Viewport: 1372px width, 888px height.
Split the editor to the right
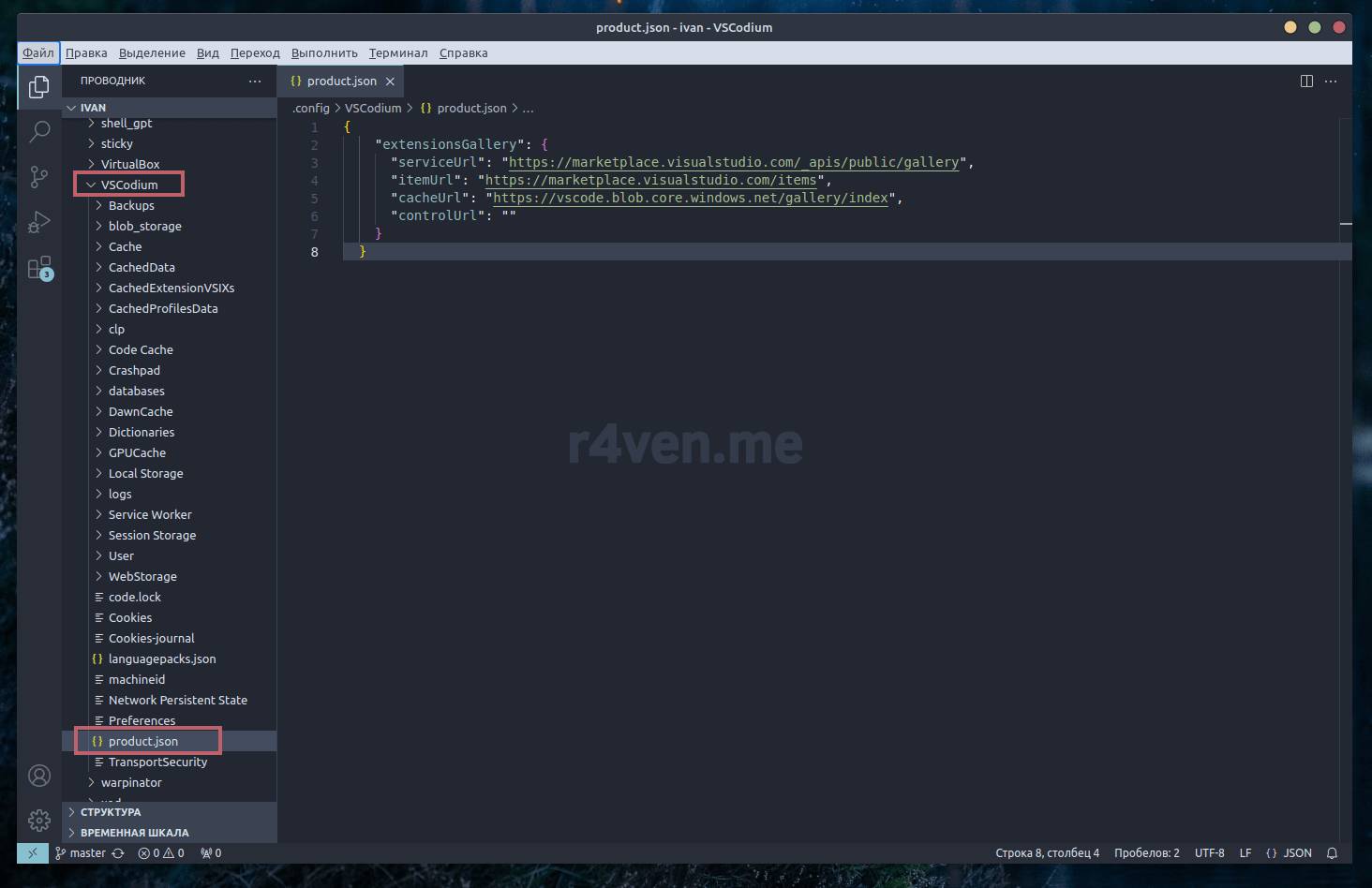click(x=1306, y=81)
